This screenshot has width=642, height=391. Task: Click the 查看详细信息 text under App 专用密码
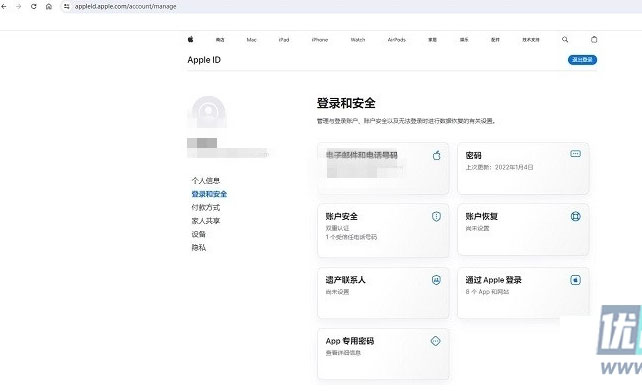click(343, 353)
